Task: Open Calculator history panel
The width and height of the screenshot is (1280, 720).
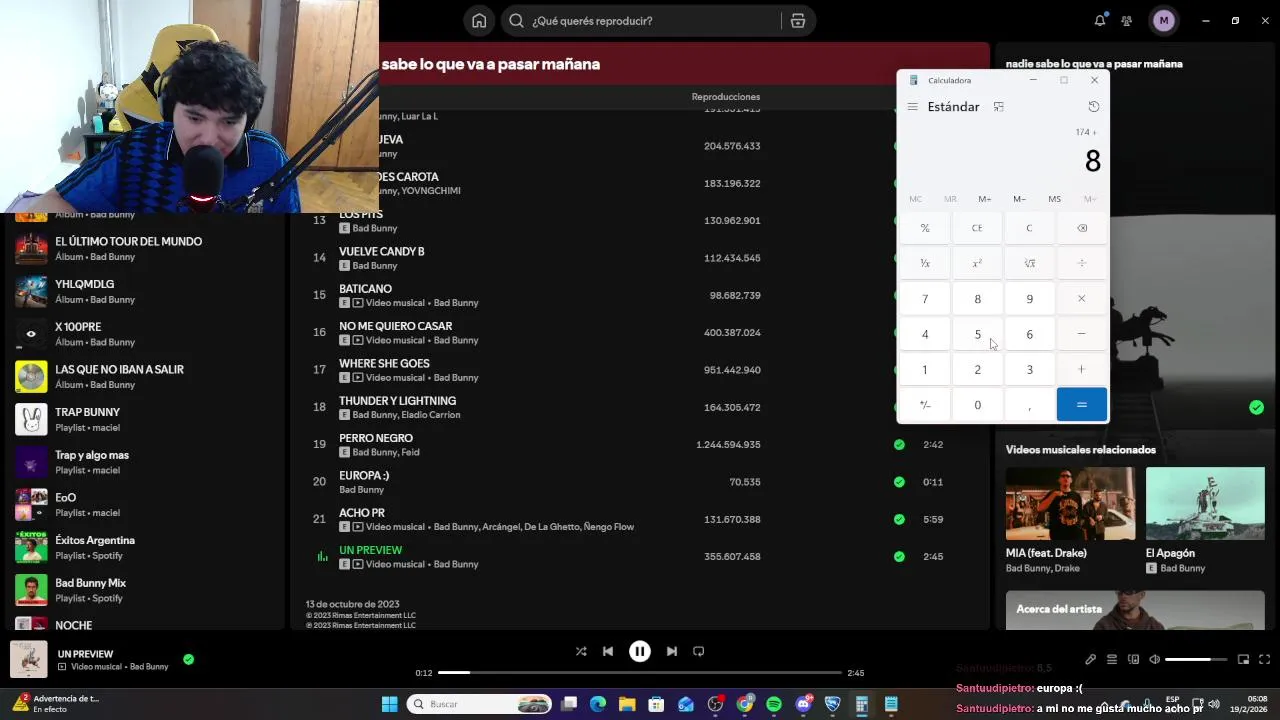Action: click(1093, 107)
